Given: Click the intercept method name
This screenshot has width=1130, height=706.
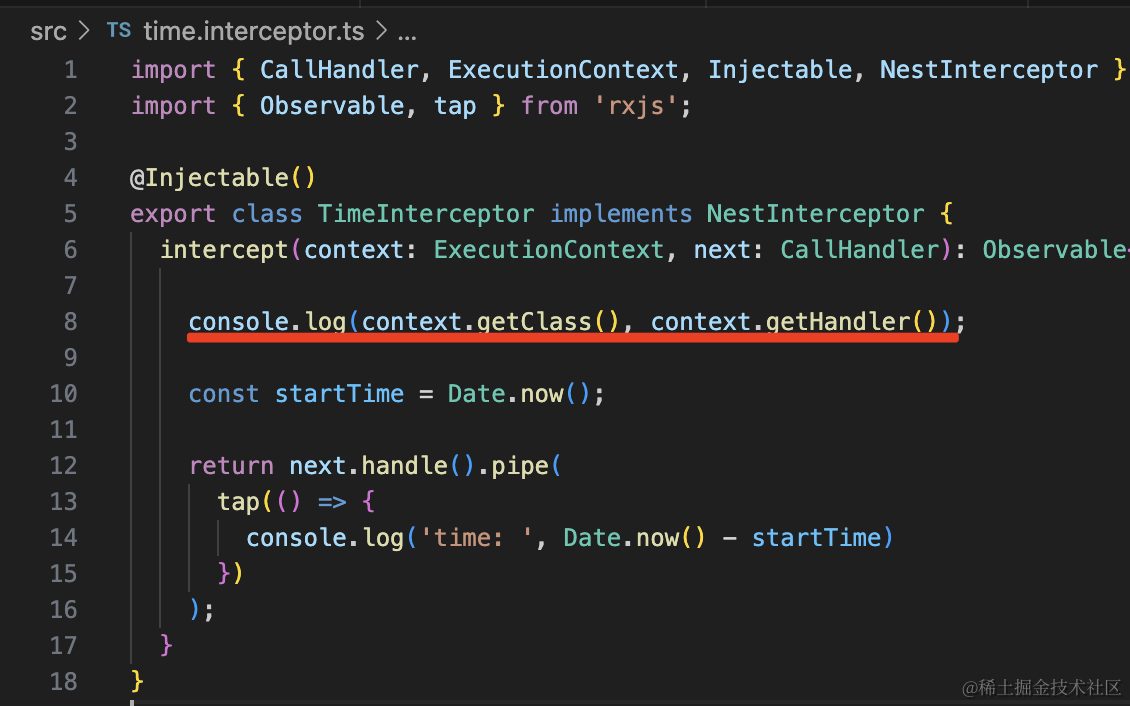Looking at the screenshot, I should [x=224, y=250].
